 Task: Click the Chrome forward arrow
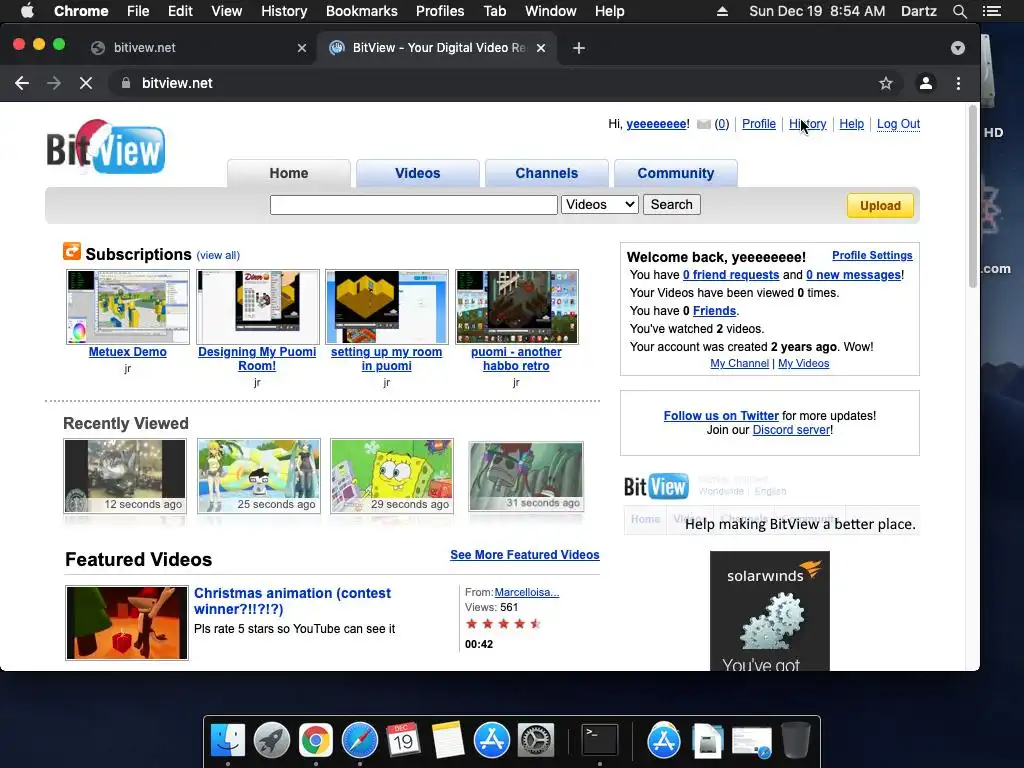click(54, 83)
